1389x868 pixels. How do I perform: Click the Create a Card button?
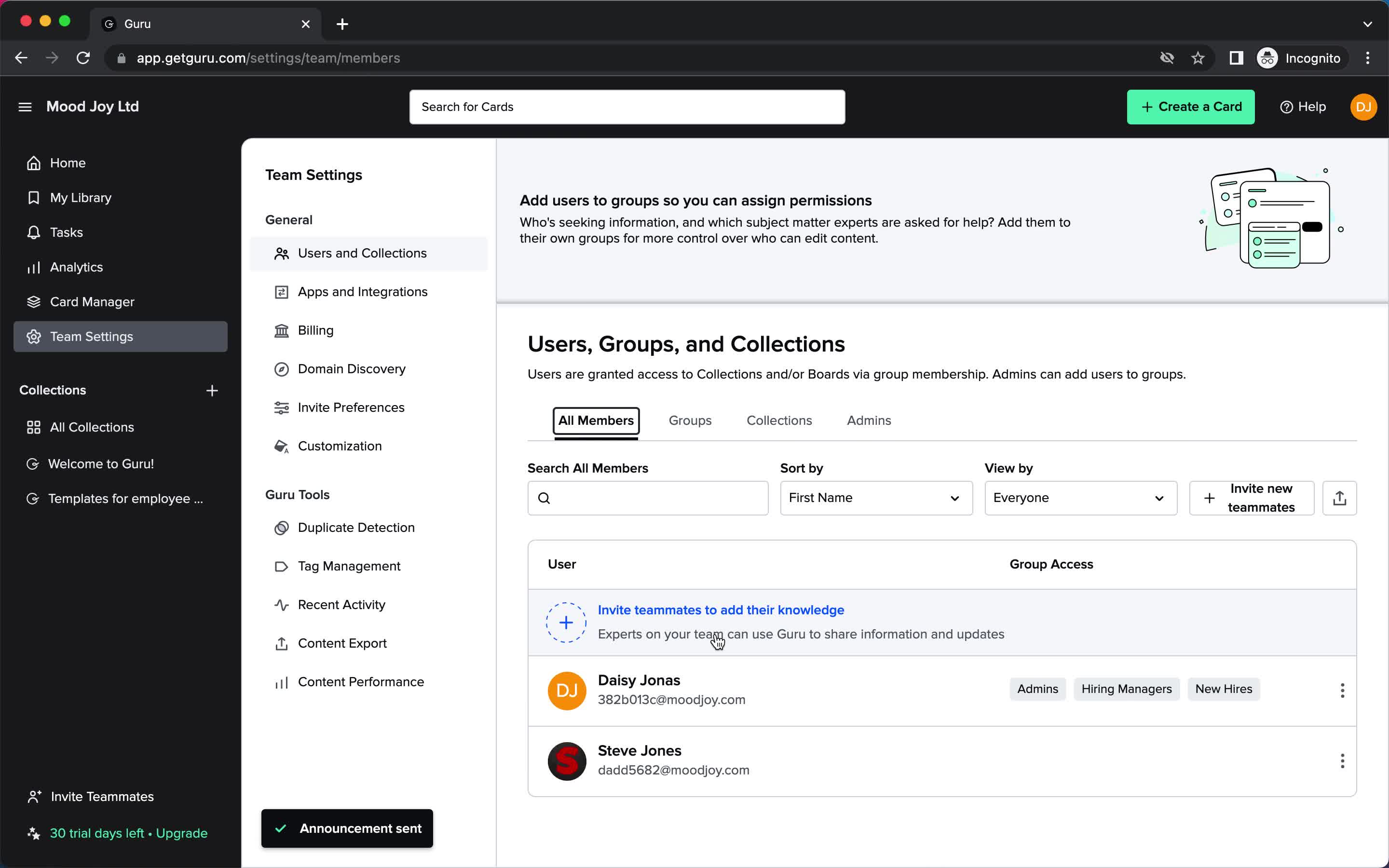click(x=1190, y=107)
